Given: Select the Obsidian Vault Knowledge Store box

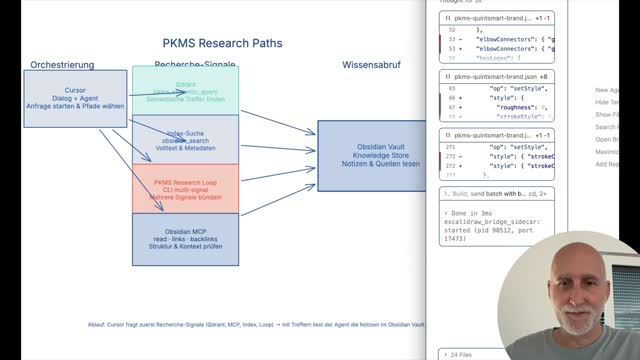Looking at the screenshot, I should (x=372, y=156).
